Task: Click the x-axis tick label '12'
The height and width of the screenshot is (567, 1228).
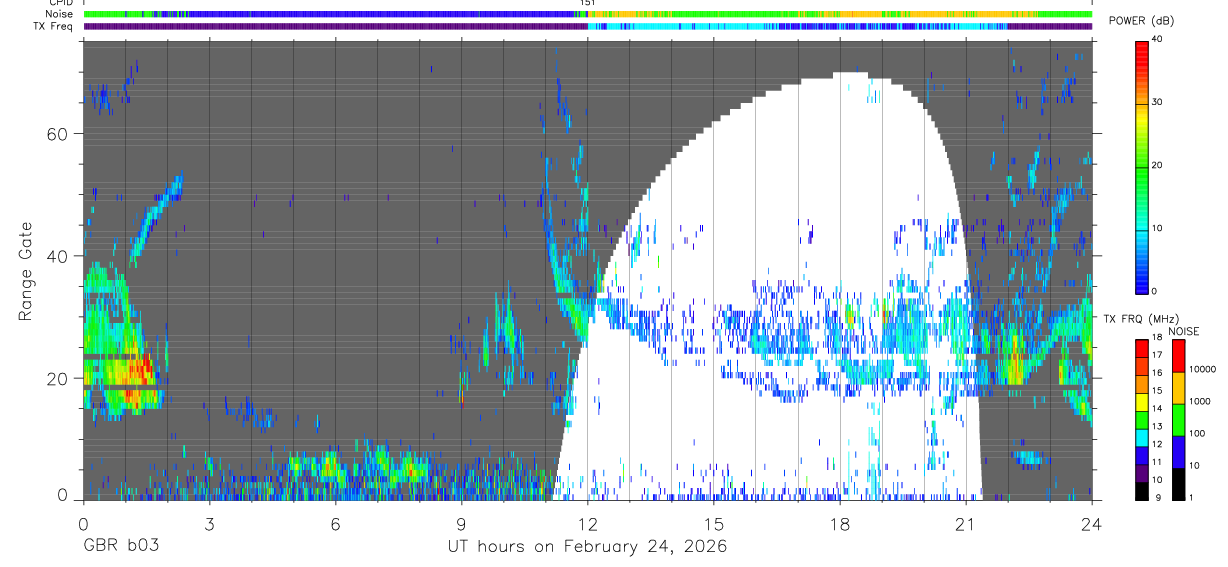Action: tap(587, 524)
